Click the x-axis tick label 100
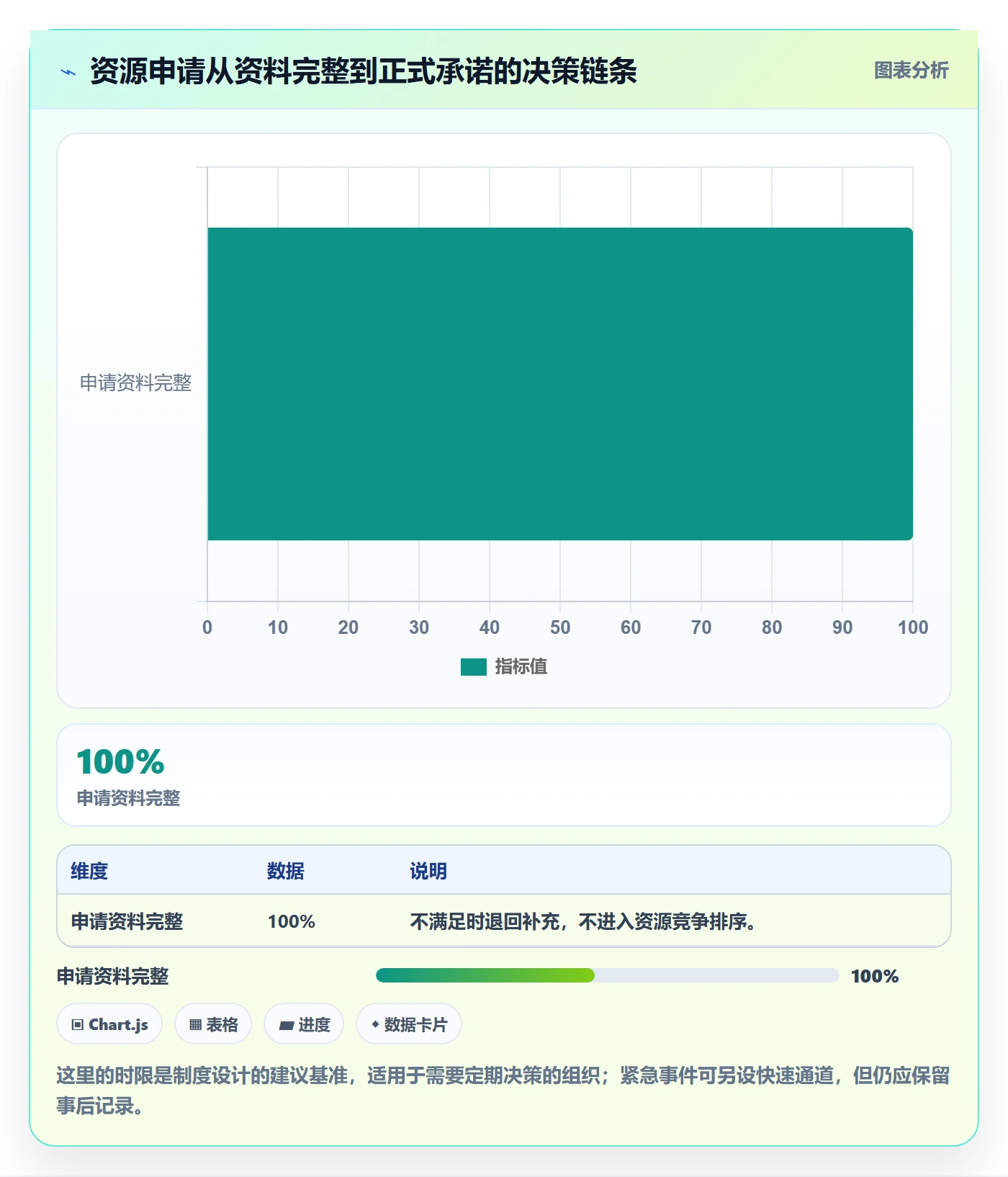 (x=913, y=627)
